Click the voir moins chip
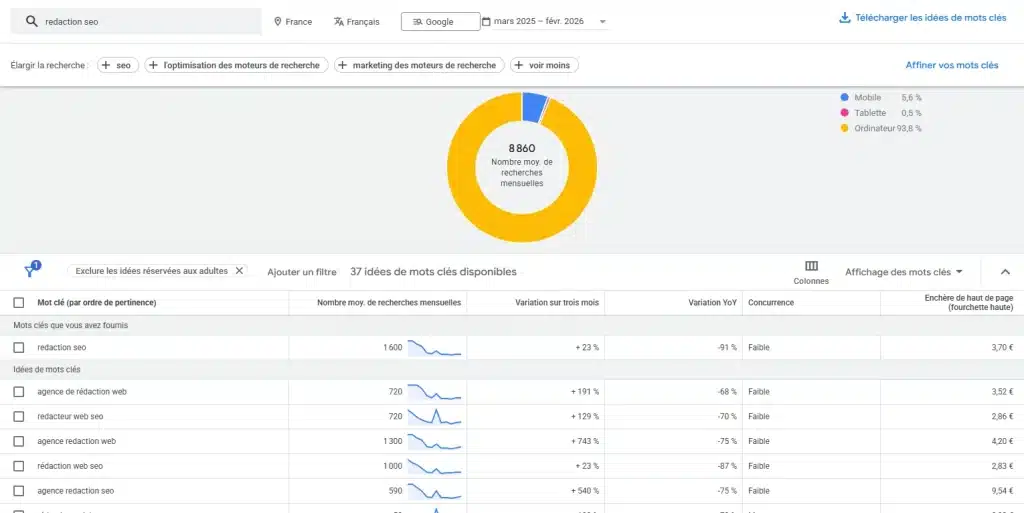The height and width of the screenshot is (513, 1024). pos(544,65)
